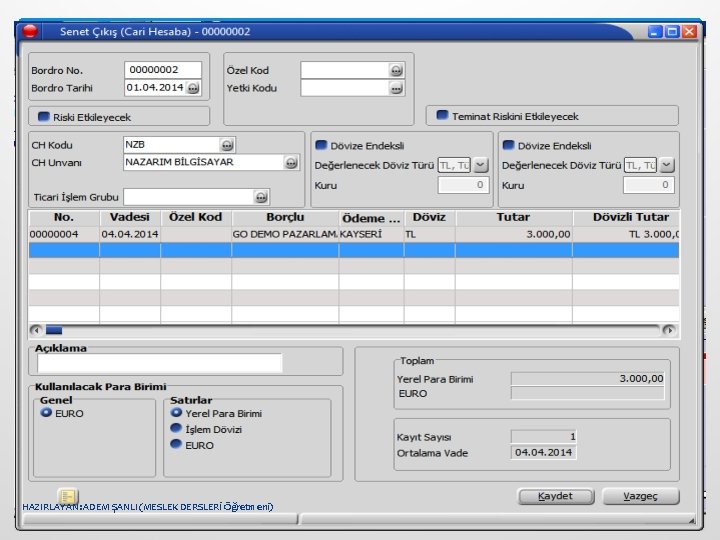Click the Vazgeç button
The image size is (720, 540).
(641, 496)
